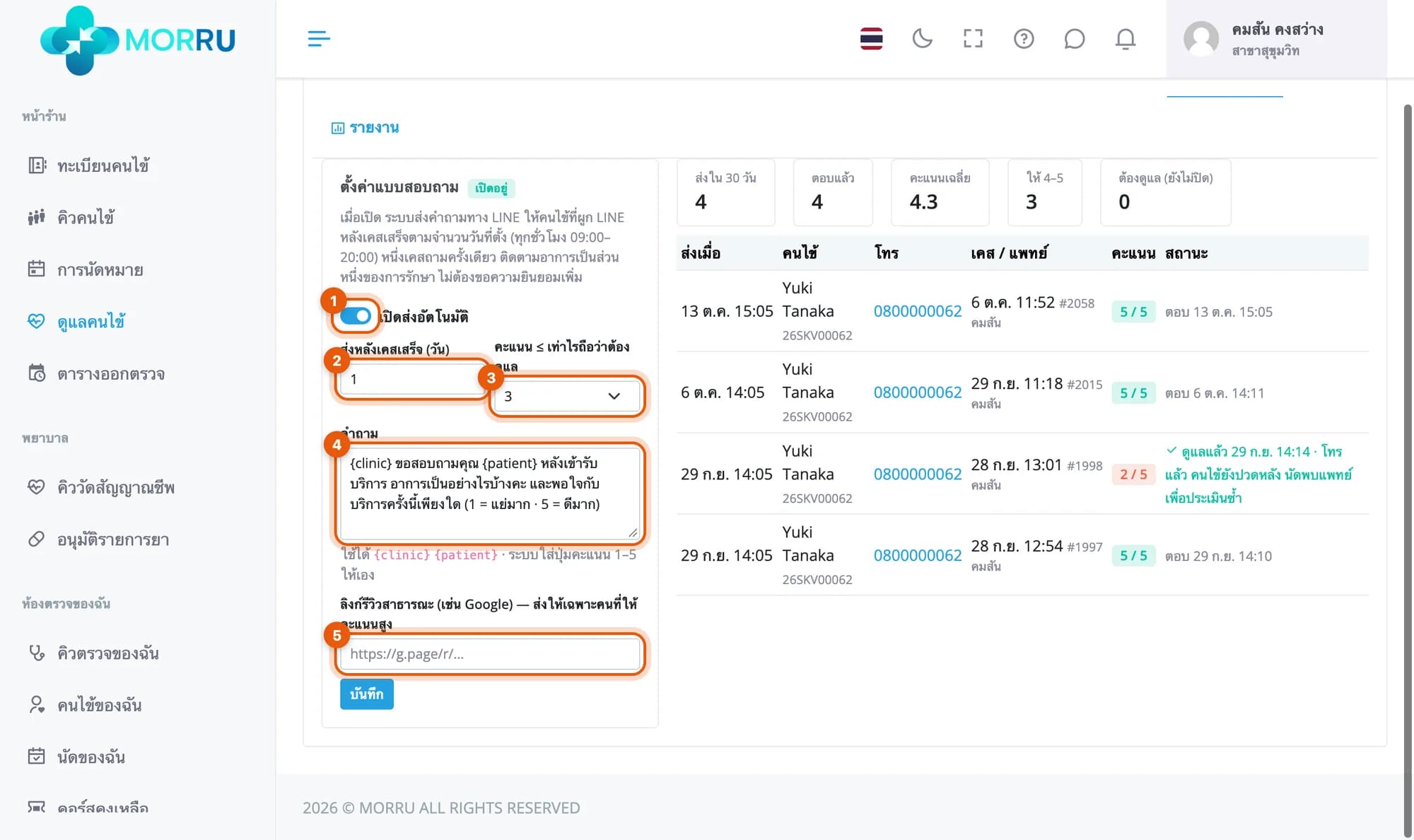Open notifications bell icon
1414x840 pixels.
1125,38
